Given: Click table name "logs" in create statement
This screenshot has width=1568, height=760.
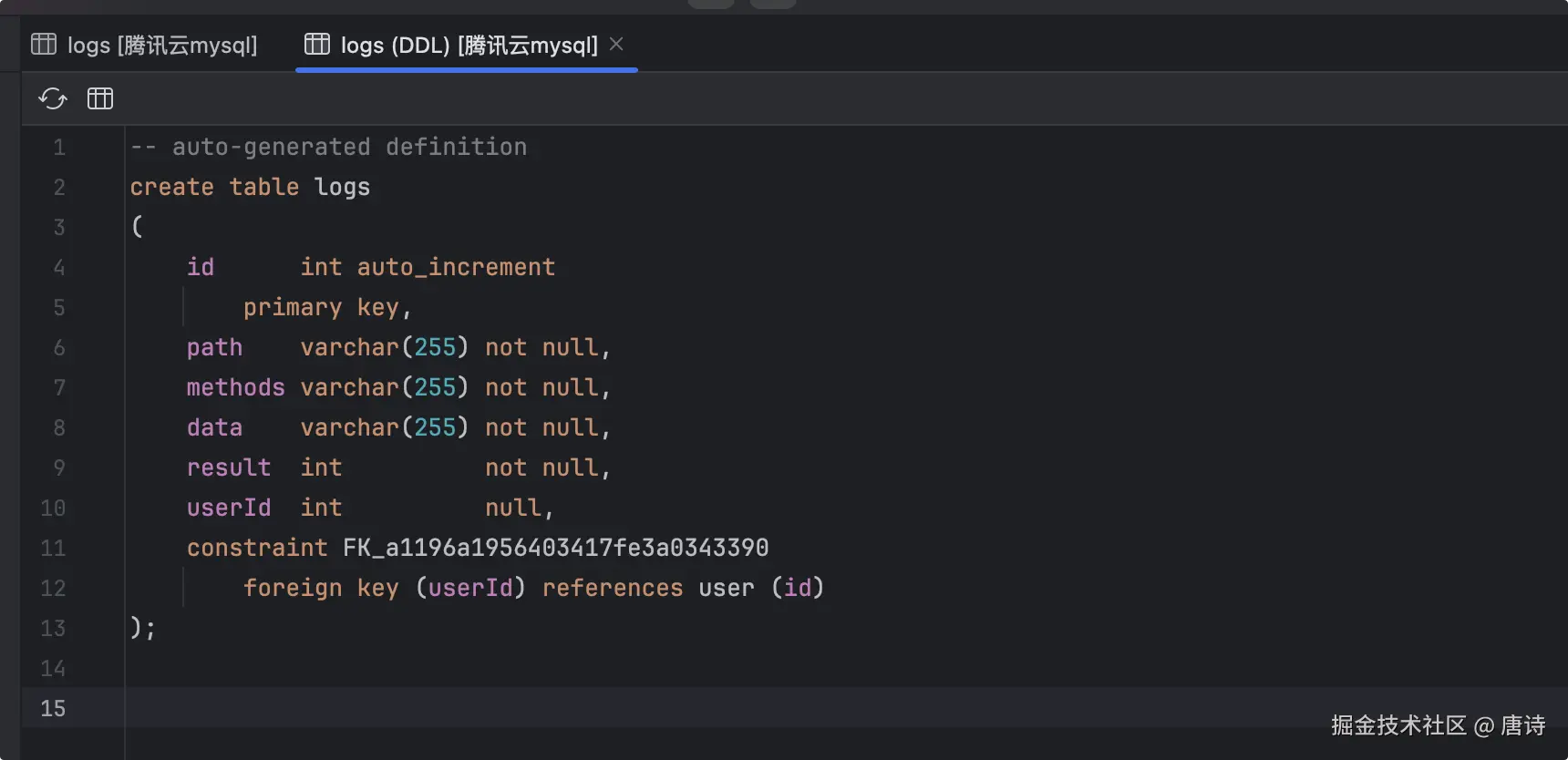Looking at the screenshot, I should click(342, 188).
